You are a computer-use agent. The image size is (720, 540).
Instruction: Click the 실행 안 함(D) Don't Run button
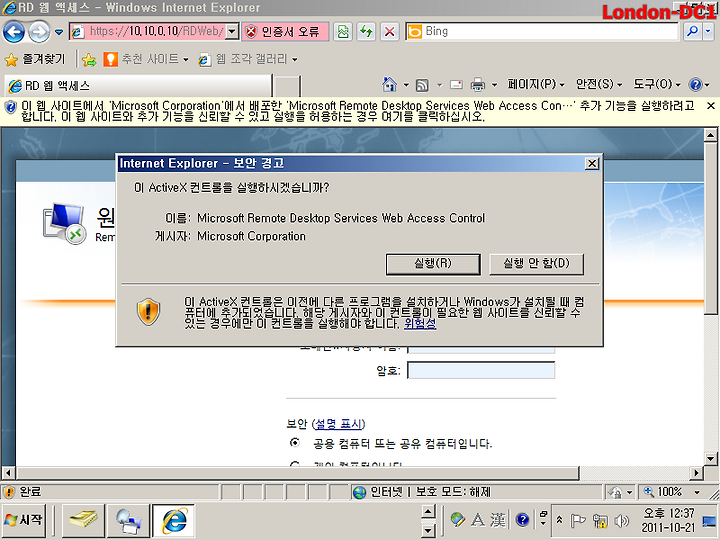click(x=536, y=264)
